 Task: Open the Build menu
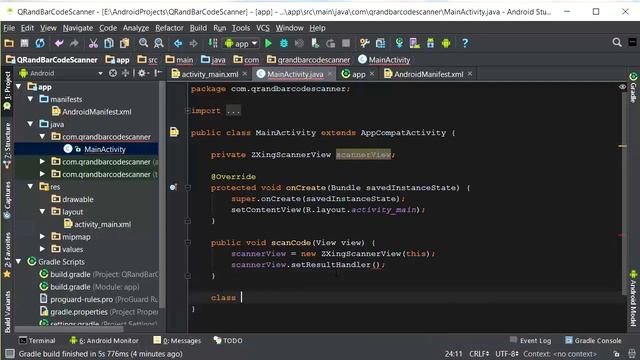coord(198,28)
